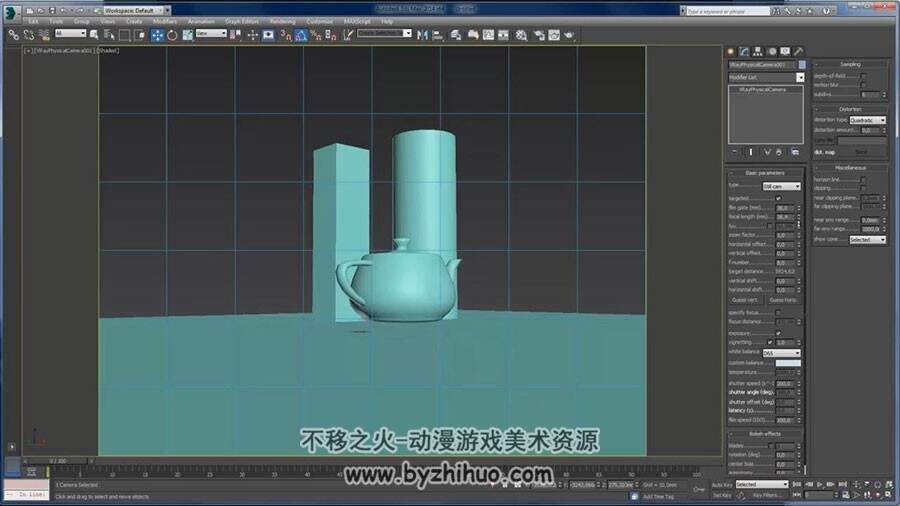Open the distortion type Quadratic dropdown

click(867, 120)
